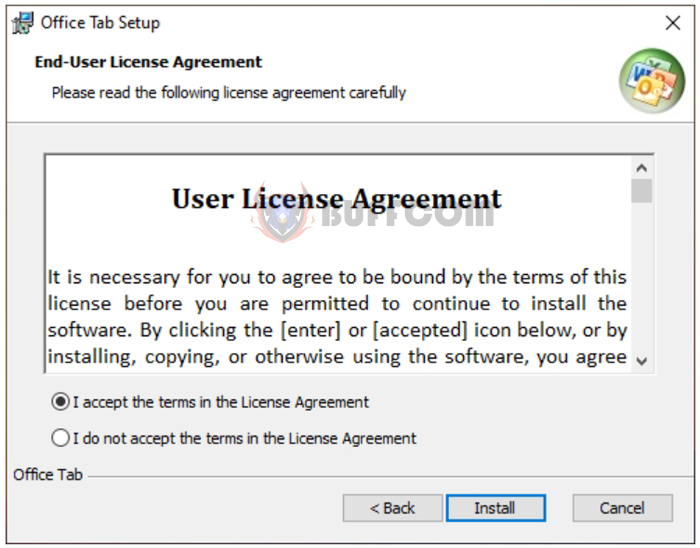Close the Office Tab Setup window

click(672, 23)
